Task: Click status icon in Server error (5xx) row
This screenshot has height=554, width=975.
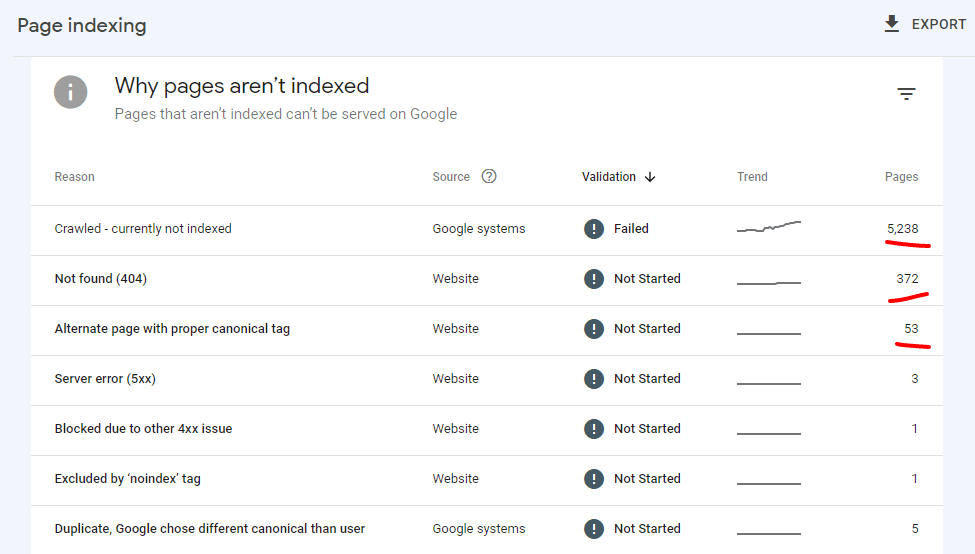Action: coord(594,379)
